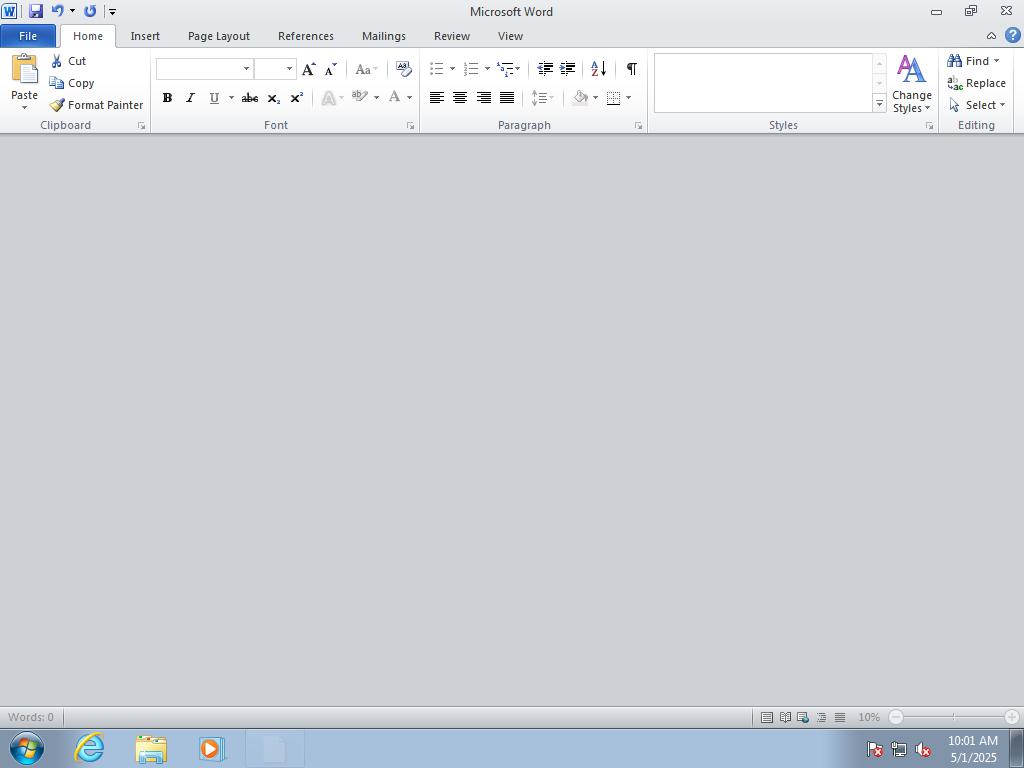The height and width of the screenshot is (768, 1024).
Task: Click the Font Color A button
Action: point(394,98)
